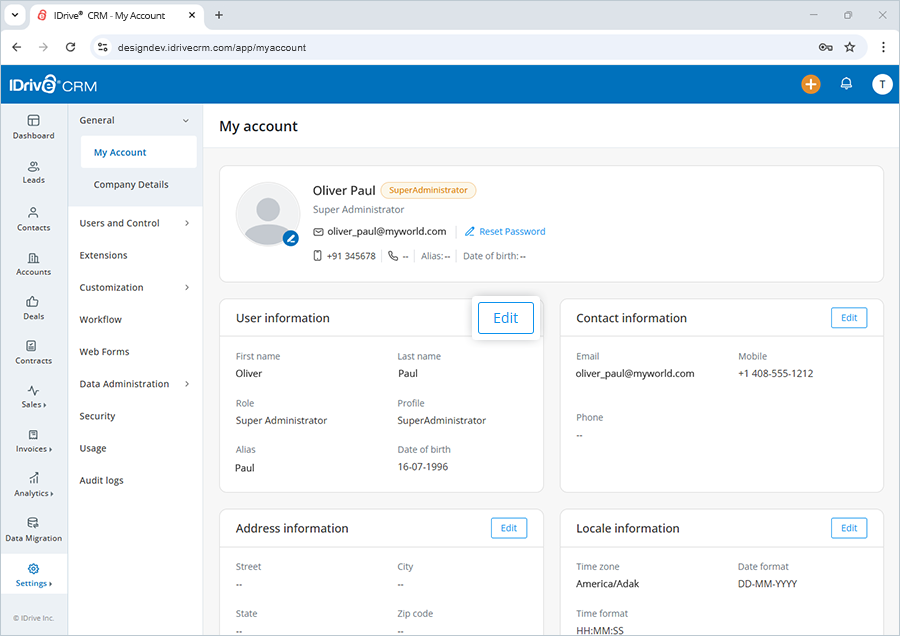Screen dimensions: 900x636
Task: Open the Accounts section
Action: (33, 264)
